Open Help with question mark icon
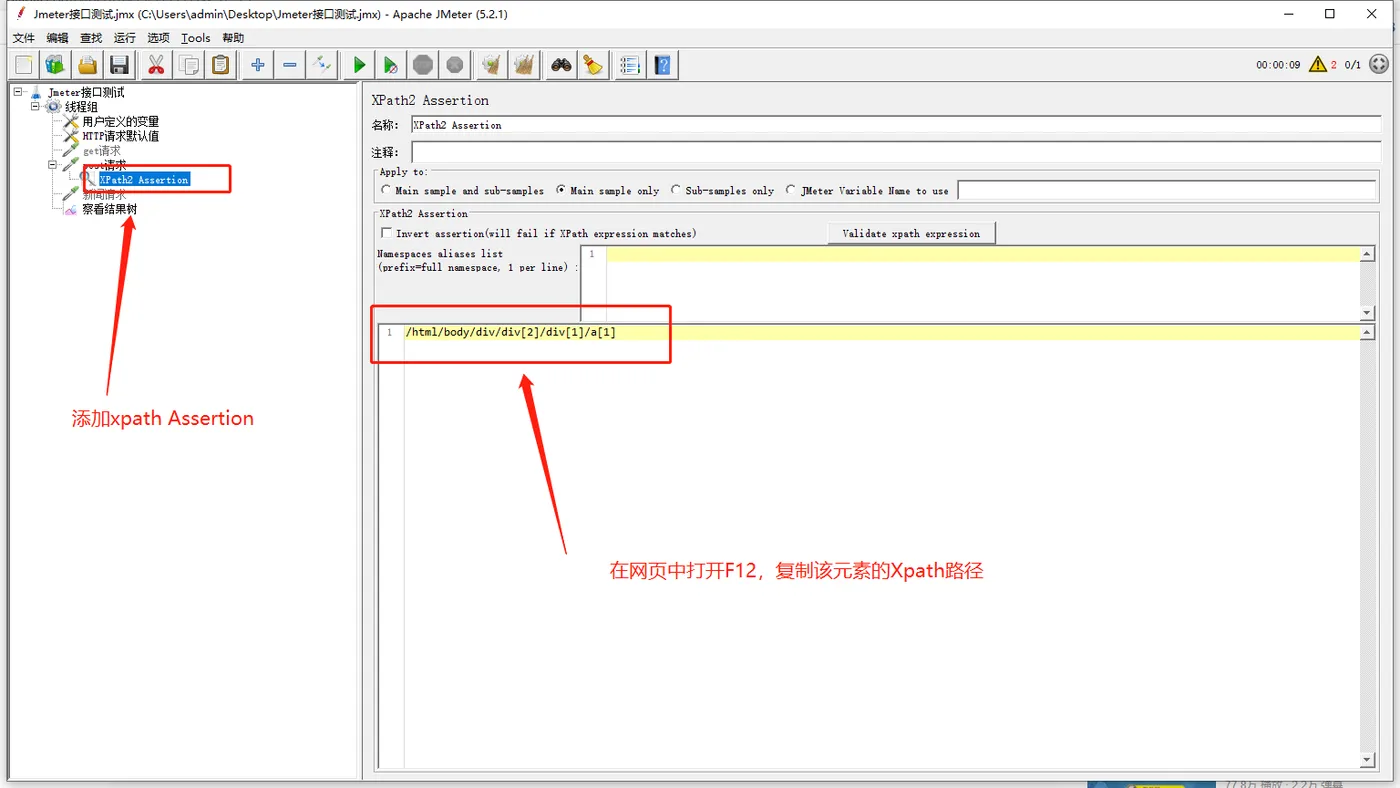The height and width of the screenshot is (788, 1400). click(x=662, y=65)
